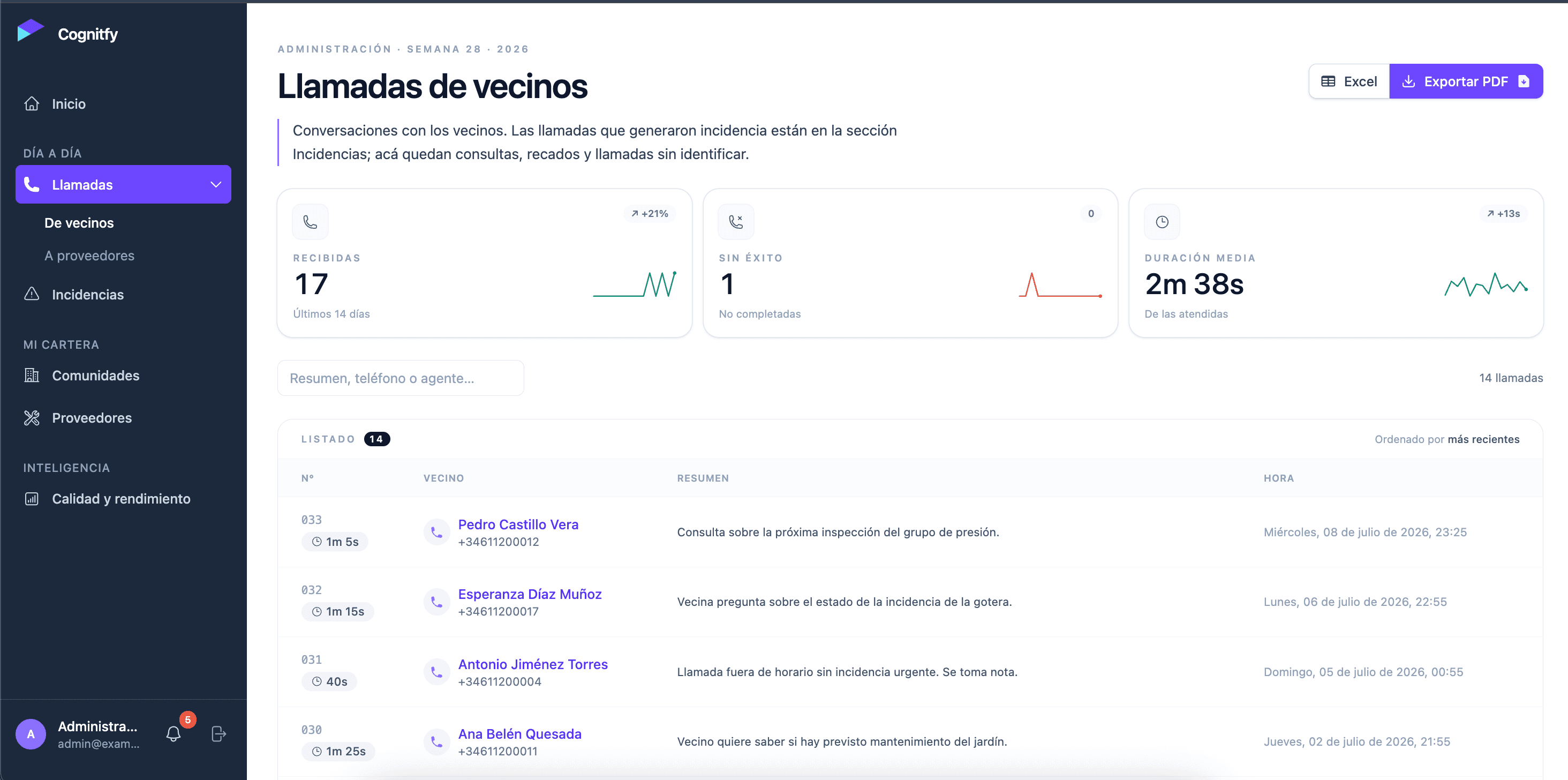Click phone icon beside Pedro Castillo Vera
The height and width of the screenshot is (780, 1568).
[x=436, y=532]
